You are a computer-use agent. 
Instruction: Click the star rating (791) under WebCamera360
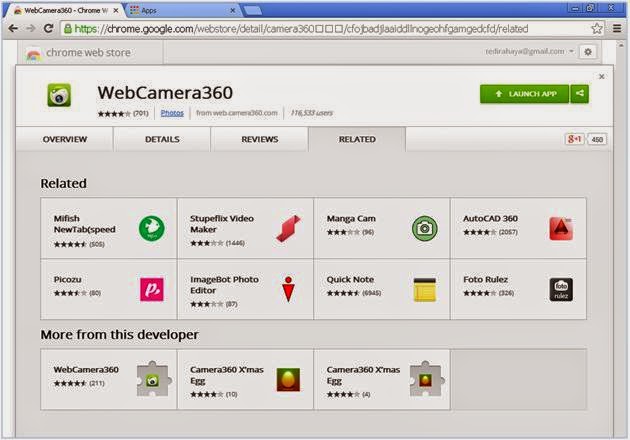(x=123, y=113)
